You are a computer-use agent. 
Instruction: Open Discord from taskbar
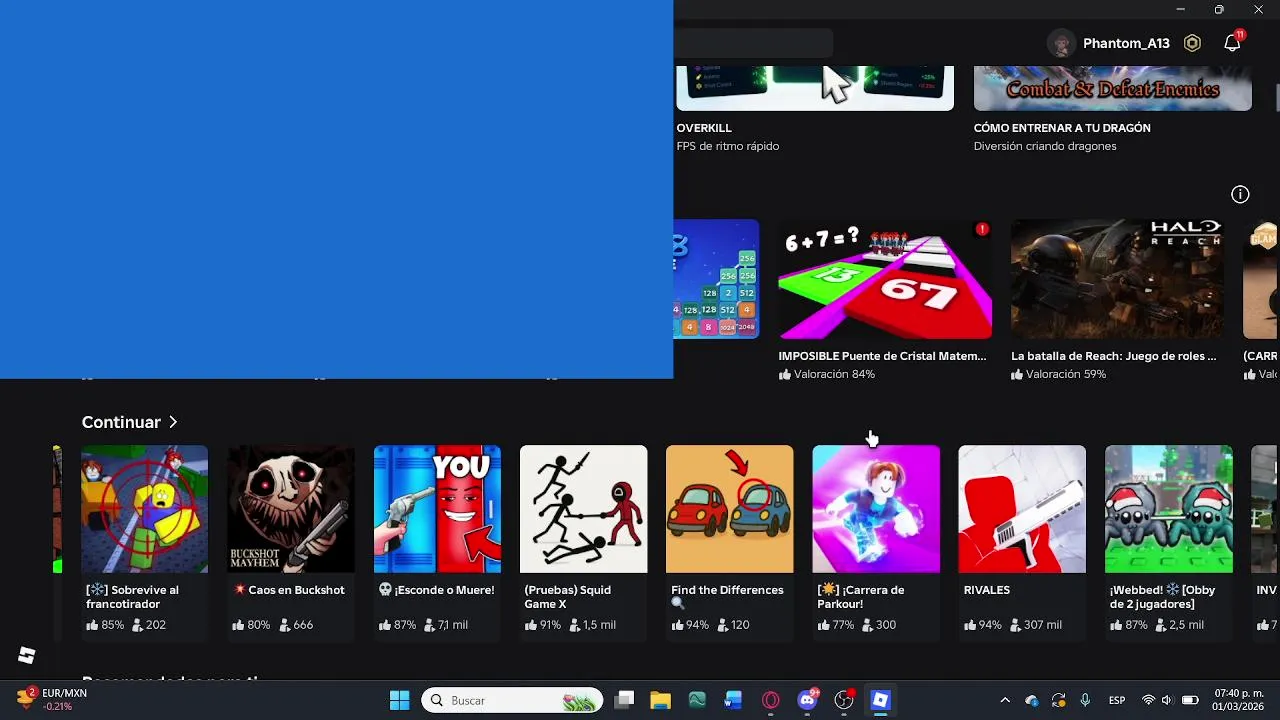[x=807, y=700]
